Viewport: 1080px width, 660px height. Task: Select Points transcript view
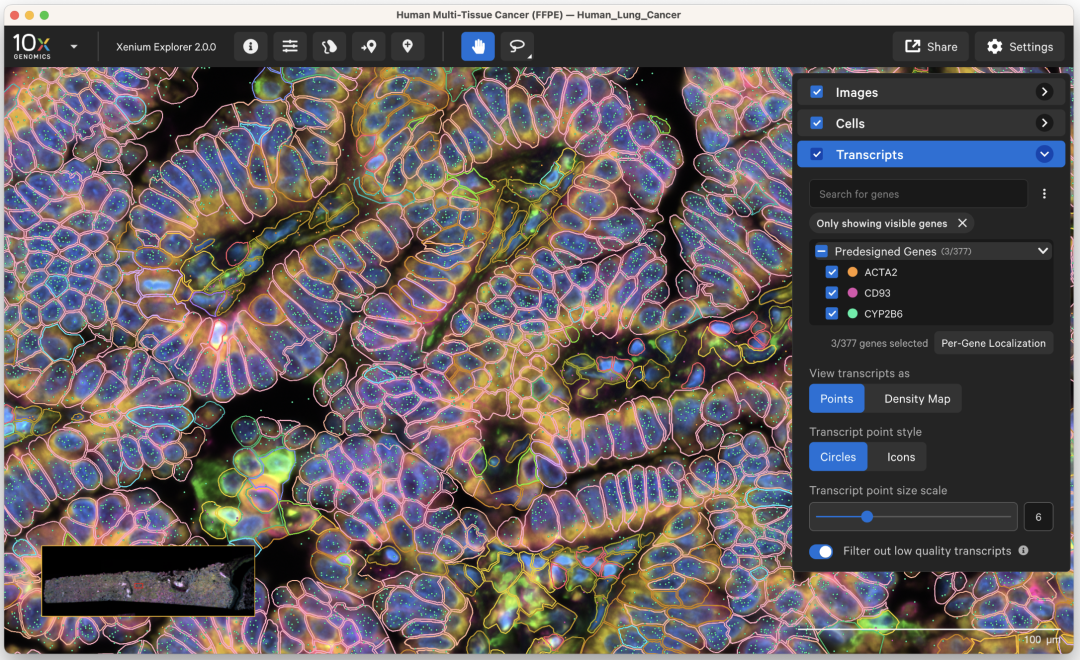[836, 398]
